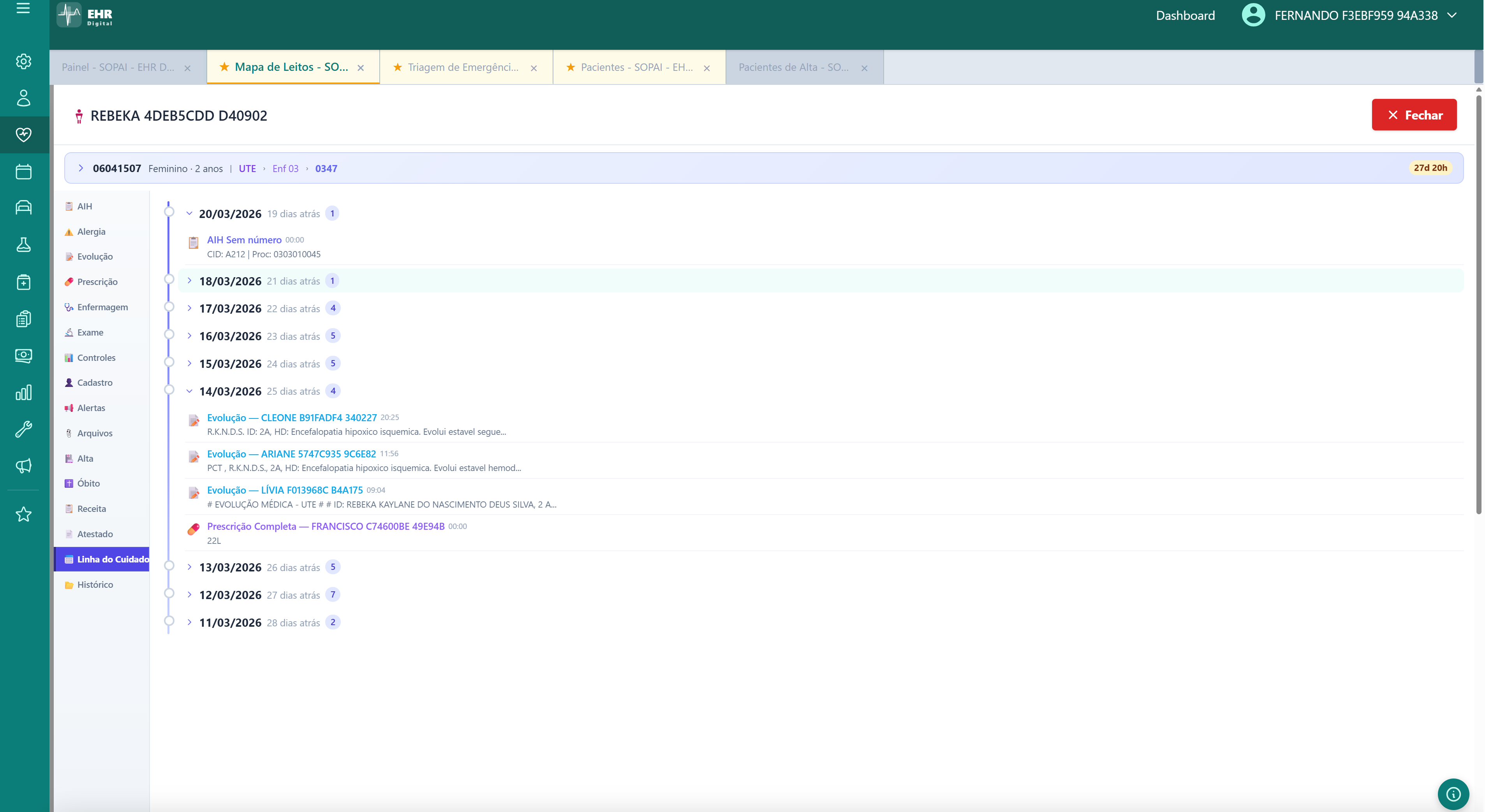This screenshot has height=812, width=1485.
Task: Open the laboratory flask sidebar icon
Action: coord(24,245)
